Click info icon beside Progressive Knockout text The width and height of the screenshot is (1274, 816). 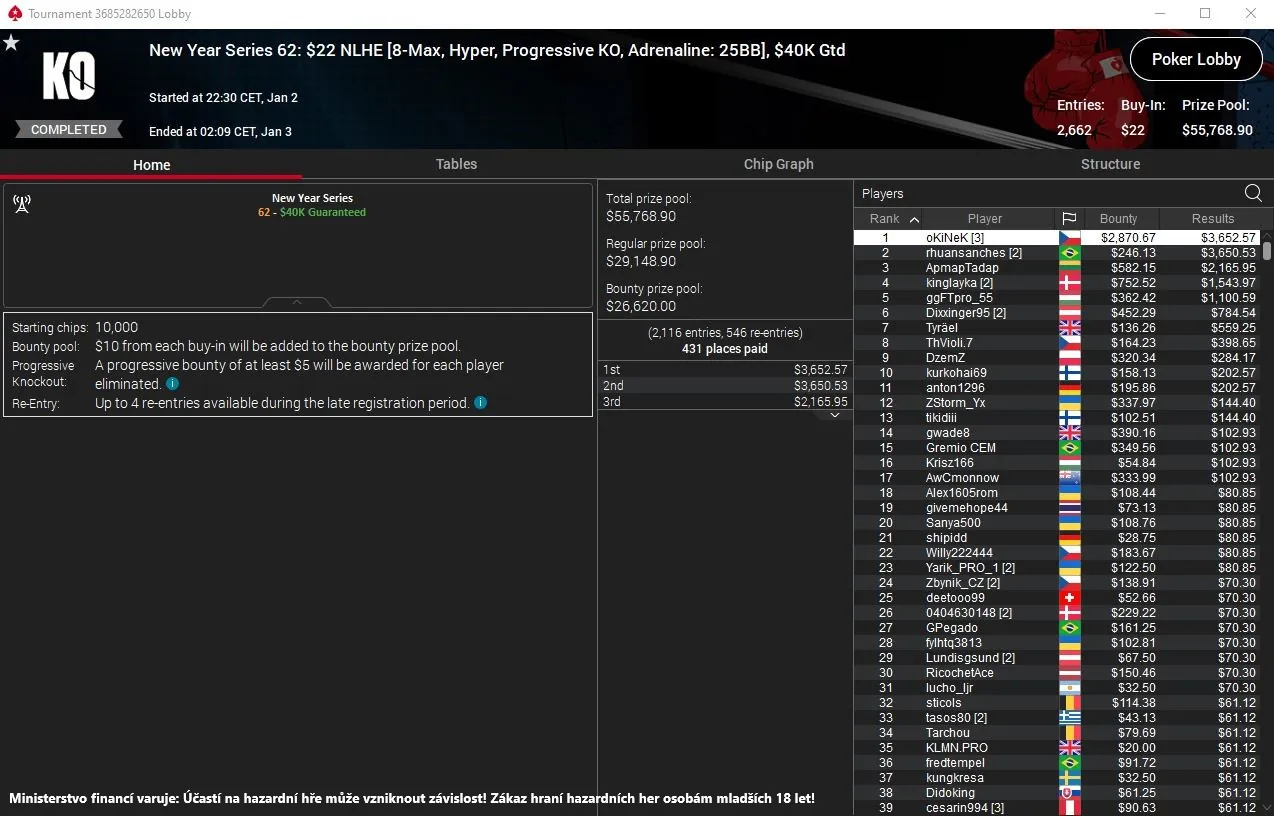[x=172, y=384]
